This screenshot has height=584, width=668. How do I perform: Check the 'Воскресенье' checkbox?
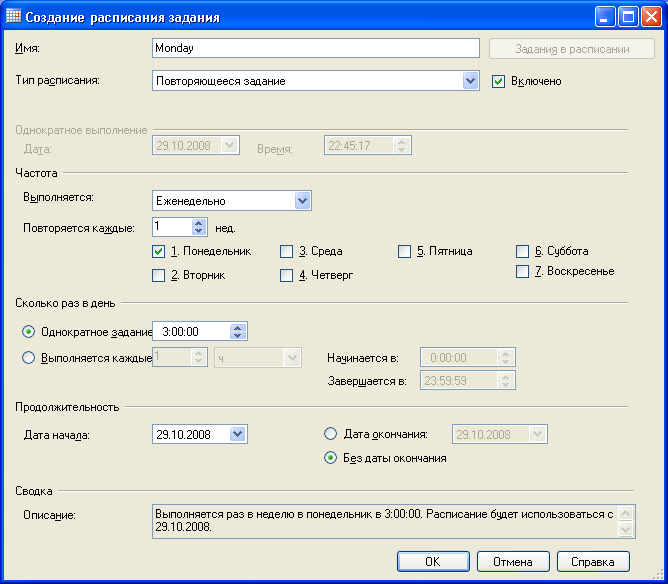click(522, 271)
